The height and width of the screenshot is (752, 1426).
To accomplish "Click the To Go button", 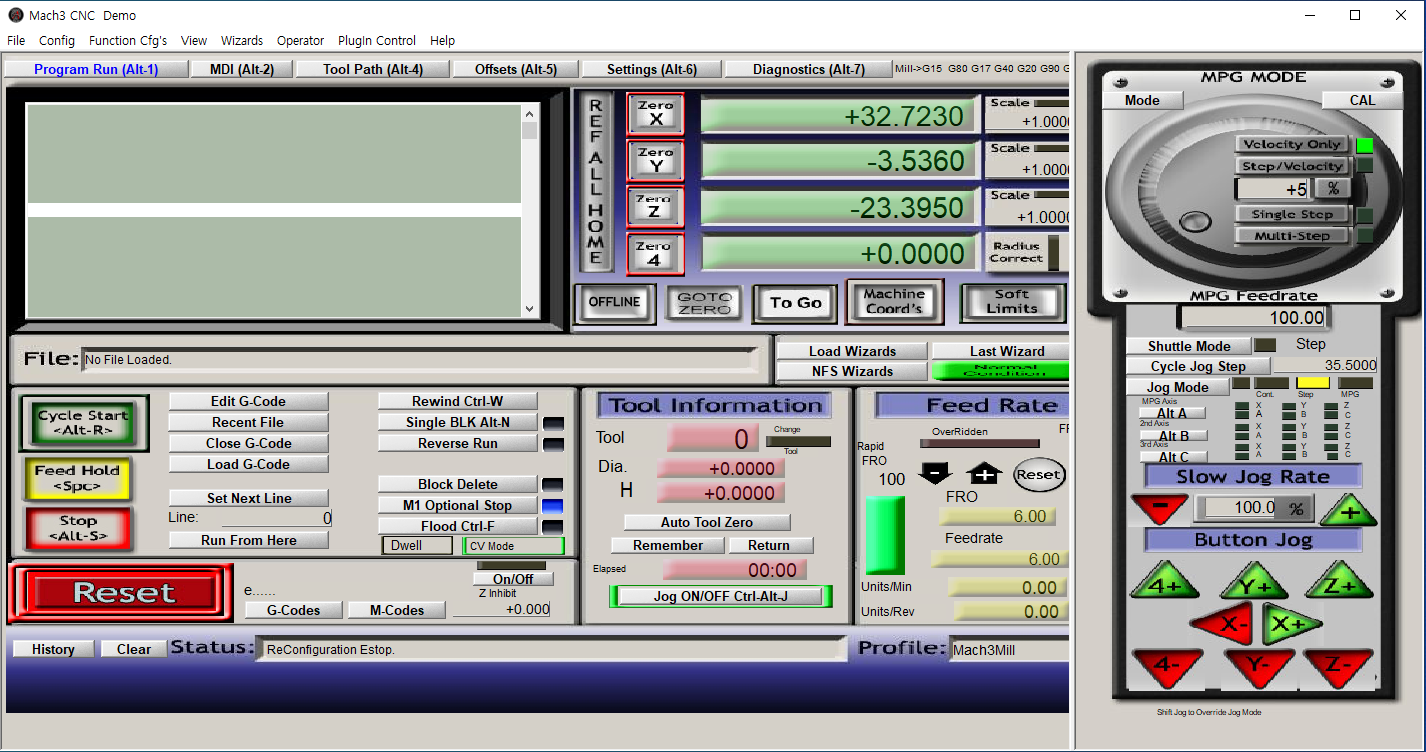I will (796, 302).
